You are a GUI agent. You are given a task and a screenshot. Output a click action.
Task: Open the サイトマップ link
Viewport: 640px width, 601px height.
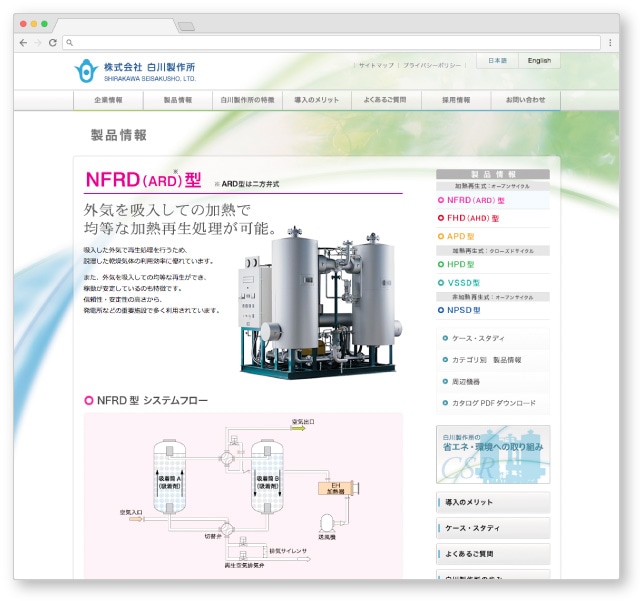(376, 65)
